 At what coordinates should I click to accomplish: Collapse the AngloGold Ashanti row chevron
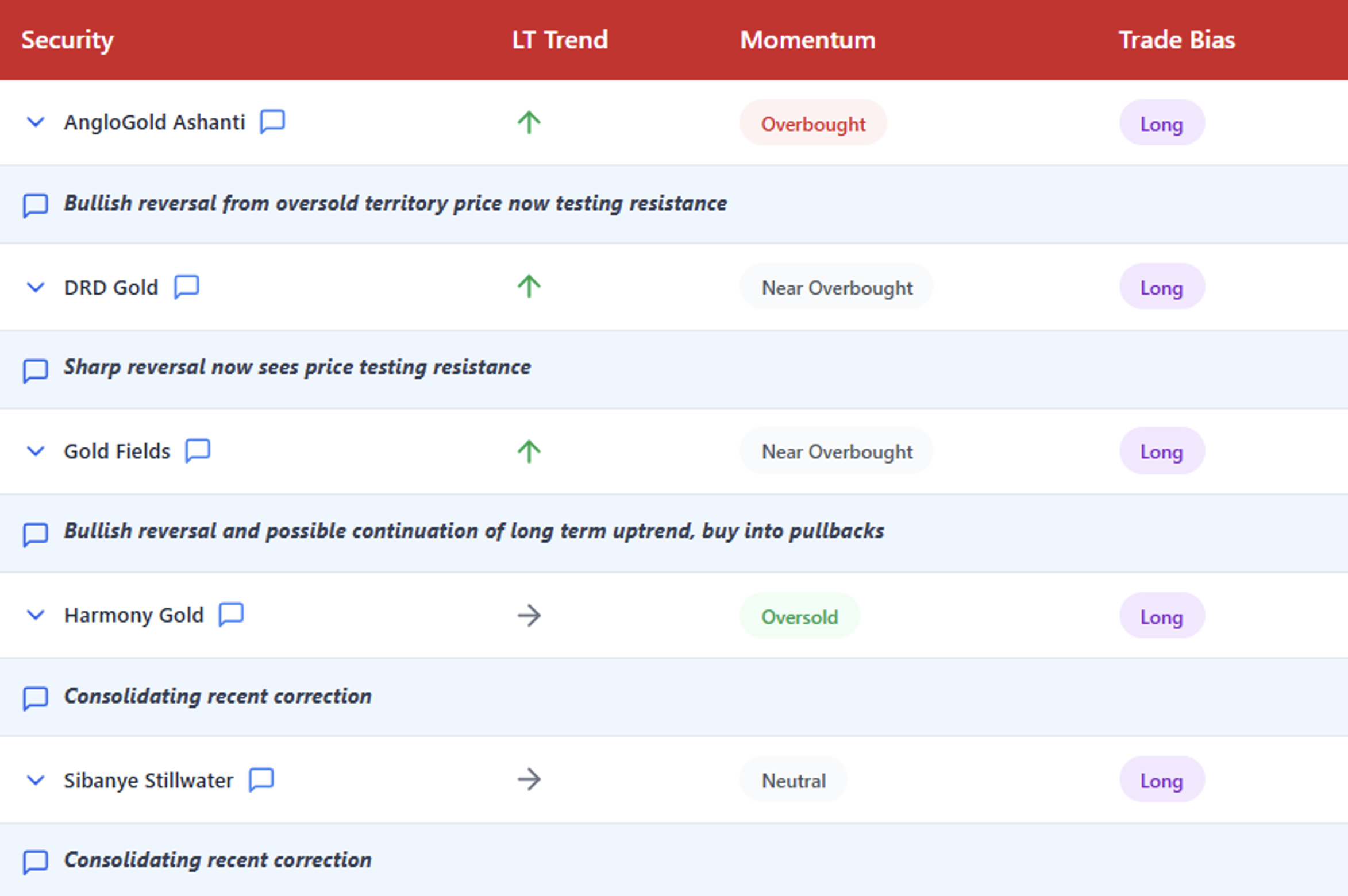36,122
